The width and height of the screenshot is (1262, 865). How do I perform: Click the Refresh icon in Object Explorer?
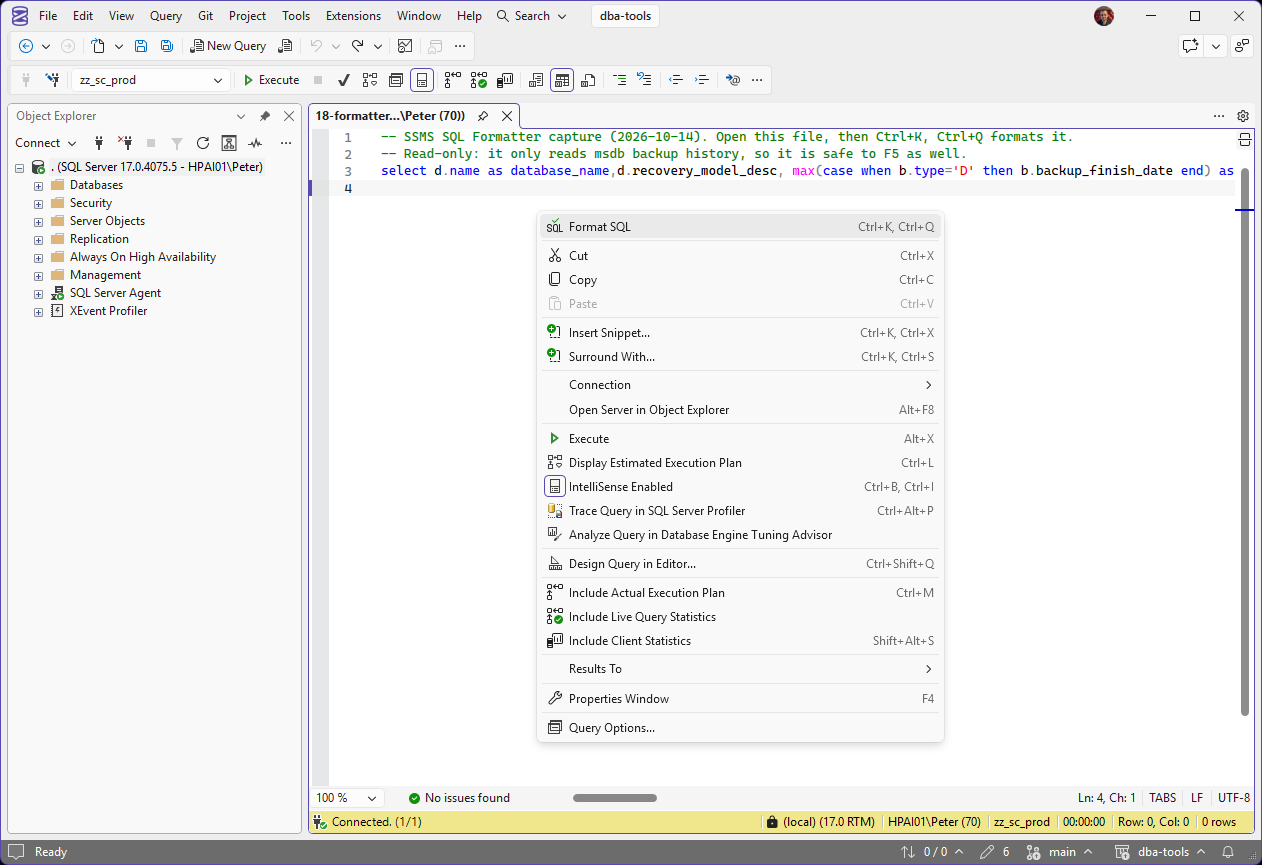tap(203, 143)
